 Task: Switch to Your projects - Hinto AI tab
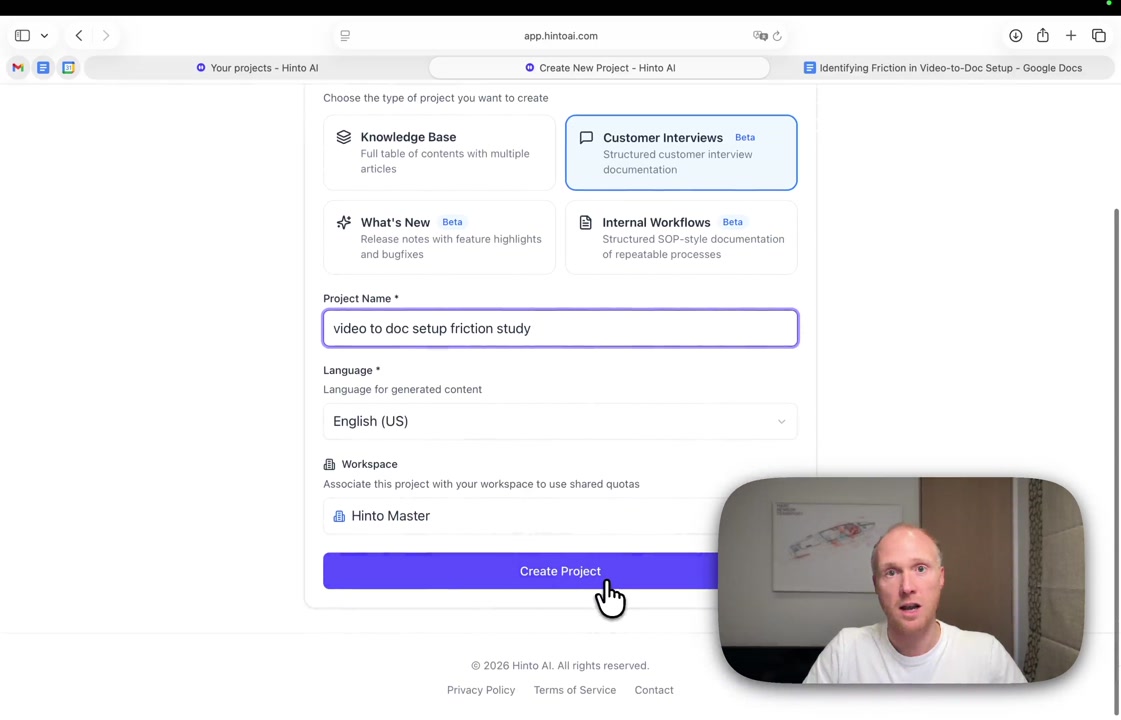click(257, 68)
